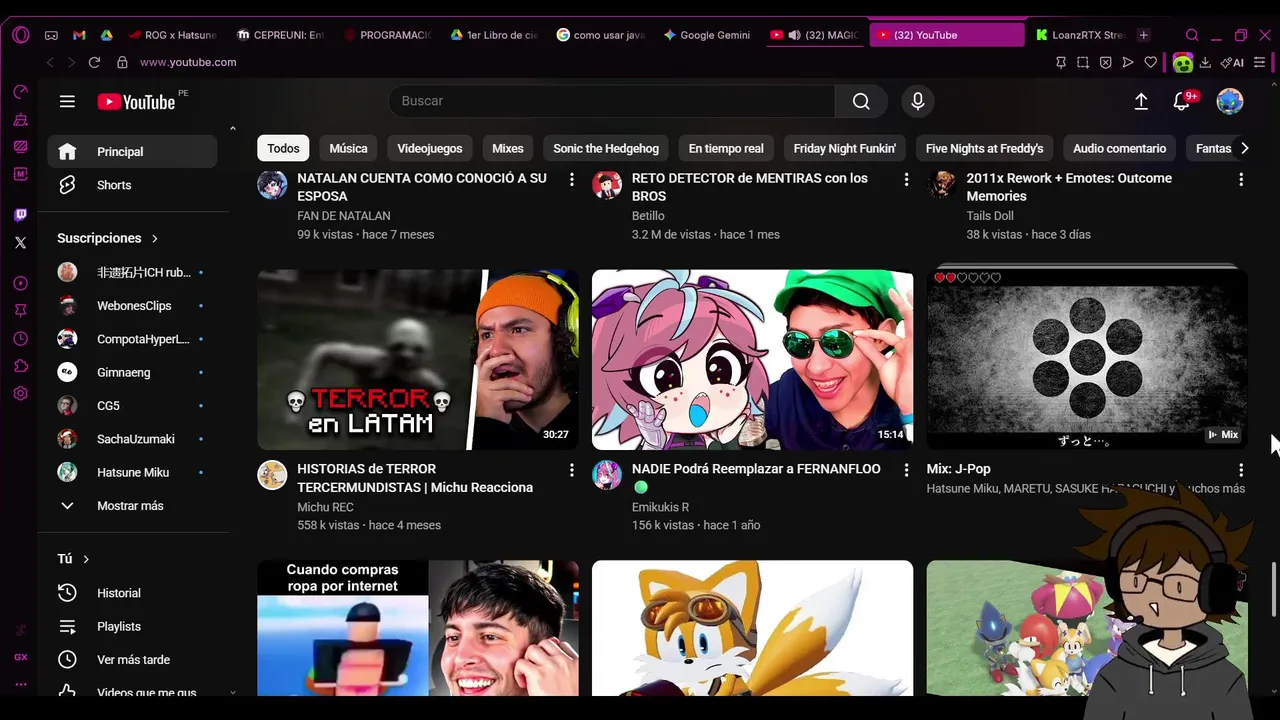
Task: Add page to bookmarks heart
Action: point(1151,62)
